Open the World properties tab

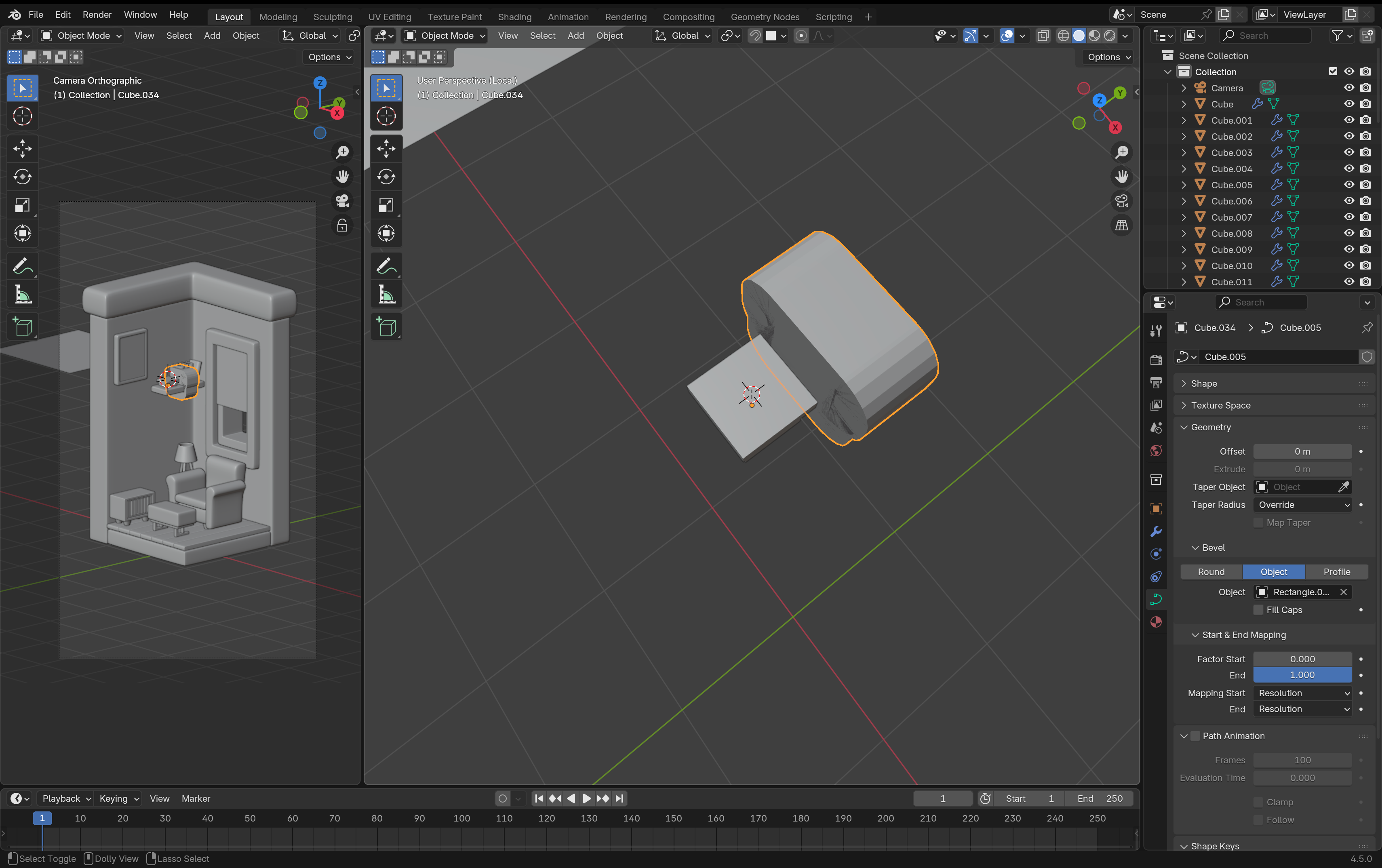[x=1156, y=451]
